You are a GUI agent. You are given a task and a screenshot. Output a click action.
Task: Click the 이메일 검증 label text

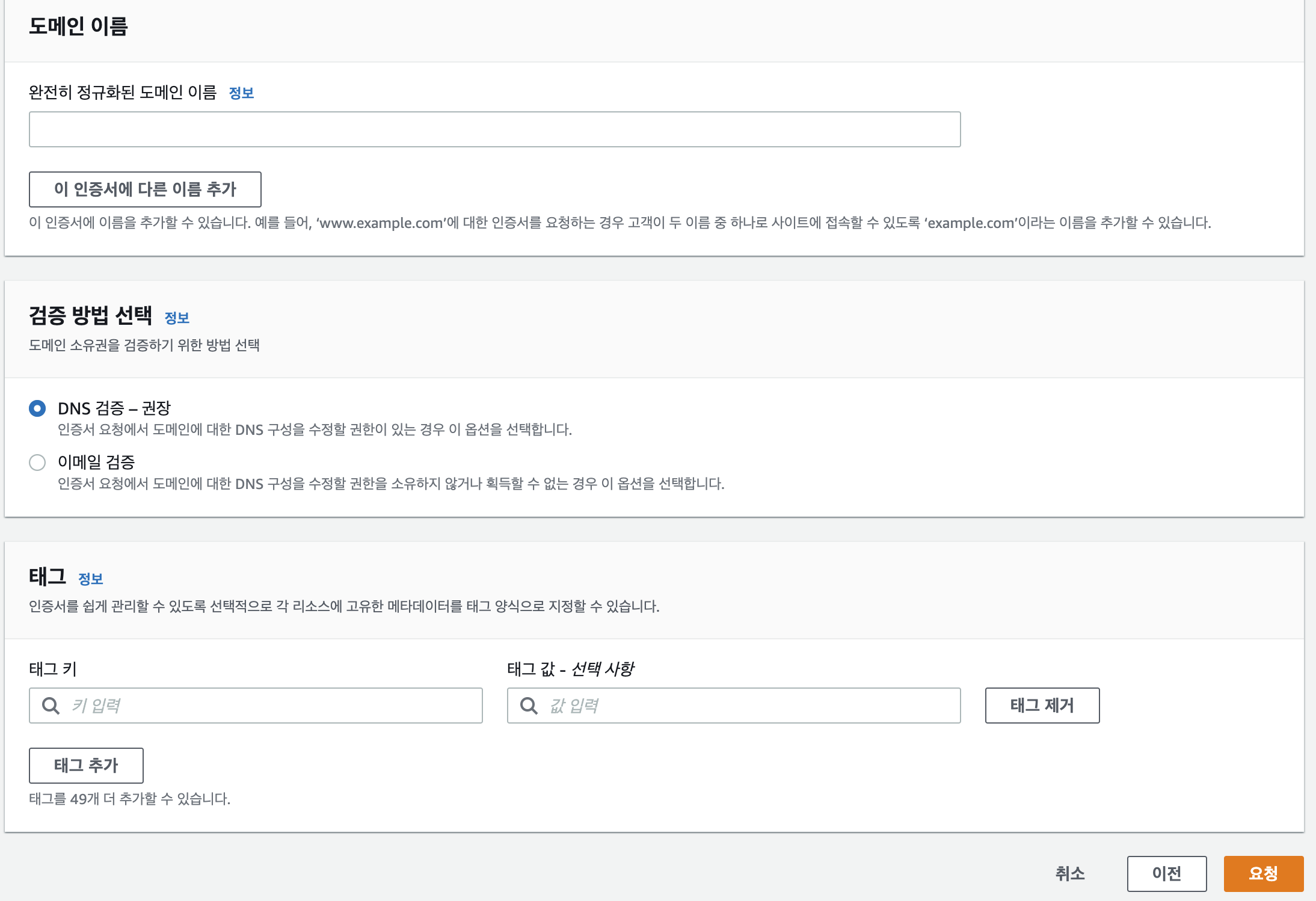coord(96,462)
